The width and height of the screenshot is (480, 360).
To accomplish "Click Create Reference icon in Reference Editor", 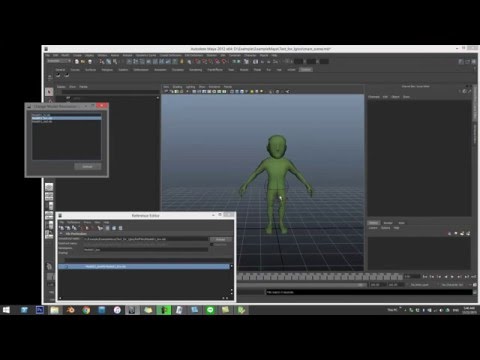I will (x=62, y=228).
